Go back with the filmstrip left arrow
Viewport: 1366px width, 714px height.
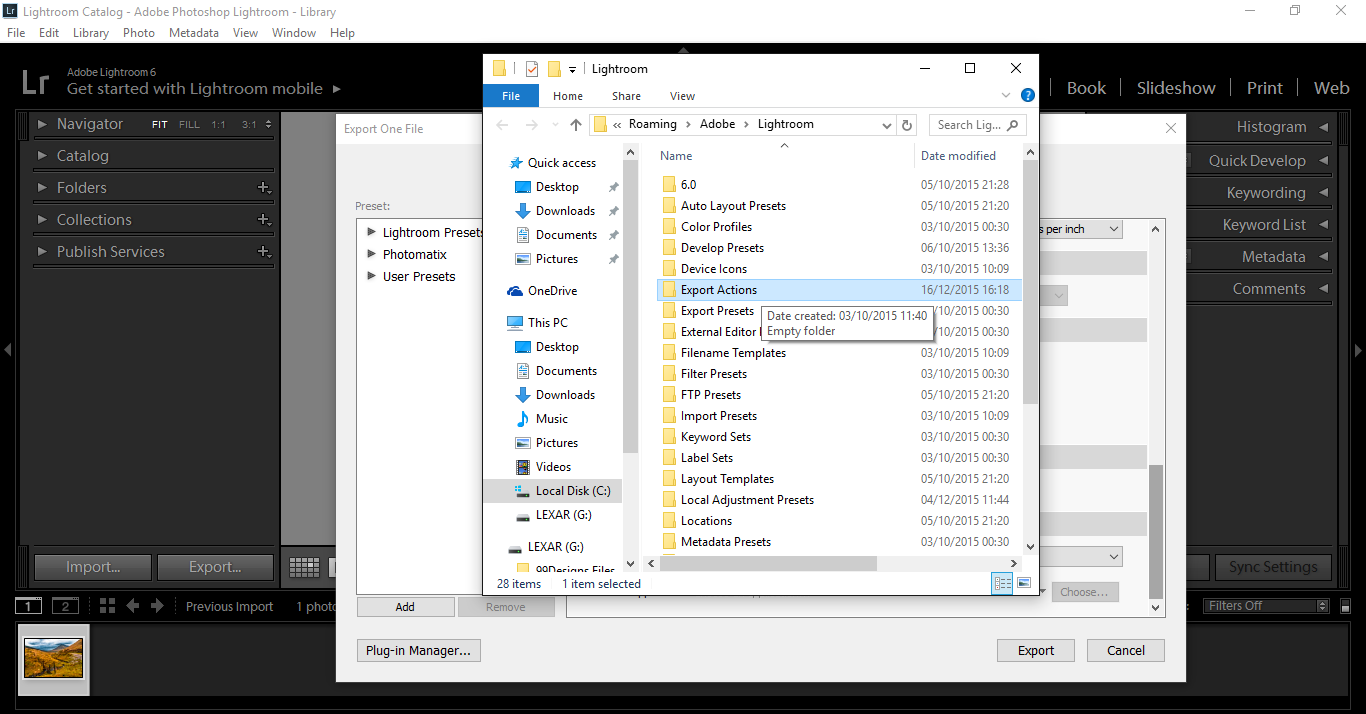point(132,606)
